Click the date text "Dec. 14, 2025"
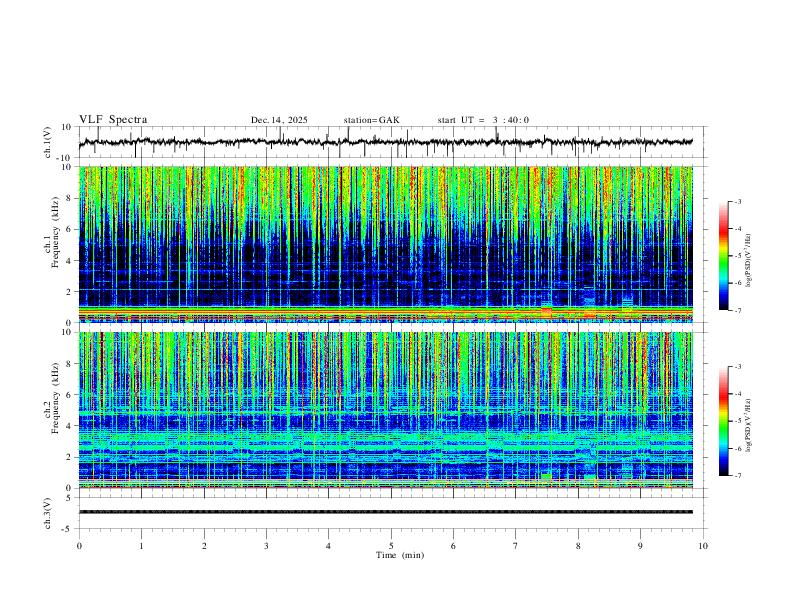This screenshot has width=792, height=612. [x=279, y=120]
